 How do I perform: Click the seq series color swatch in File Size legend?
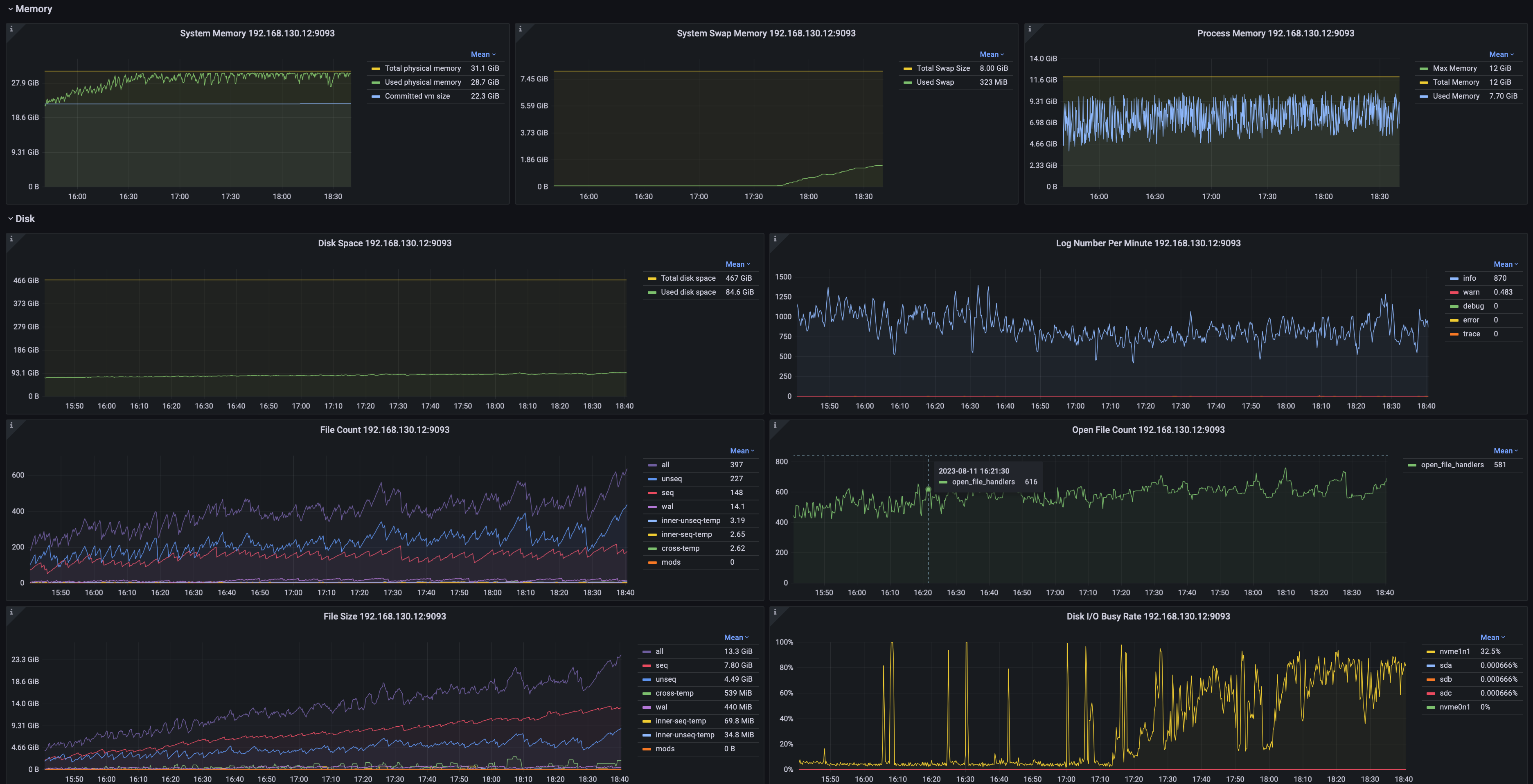(x=646, y=666)
